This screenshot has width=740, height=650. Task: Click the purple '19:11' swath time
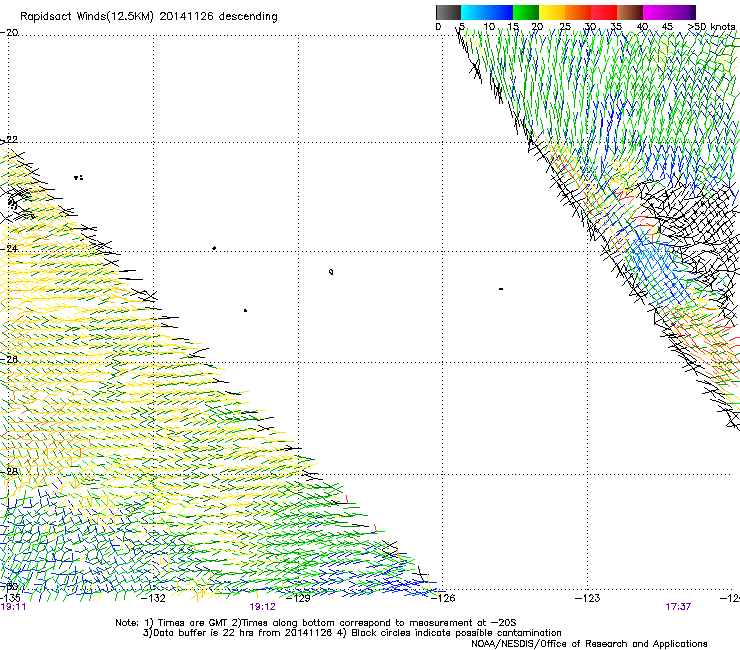tap(13, 607)
